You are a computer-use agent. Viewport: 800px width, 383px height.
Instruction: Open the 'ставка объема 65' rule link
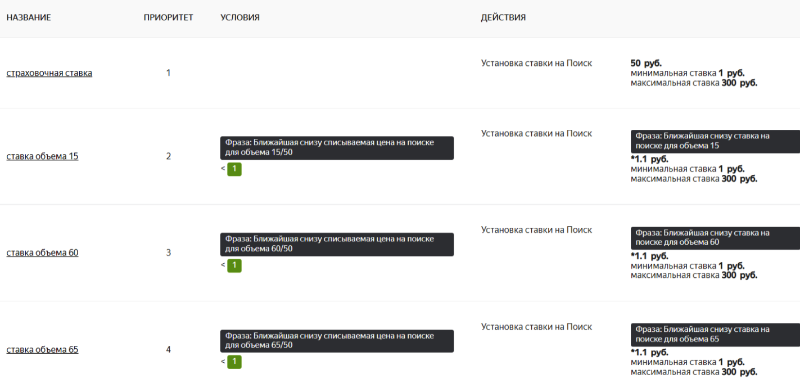42,350
